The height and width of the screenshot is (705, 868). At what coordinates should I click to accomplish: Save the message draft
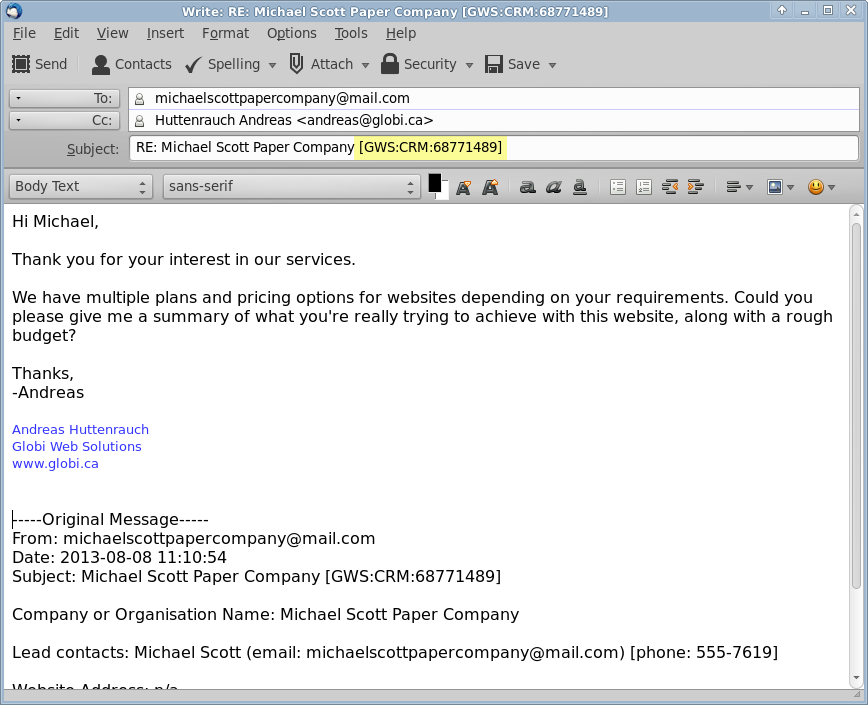(512, 64)
